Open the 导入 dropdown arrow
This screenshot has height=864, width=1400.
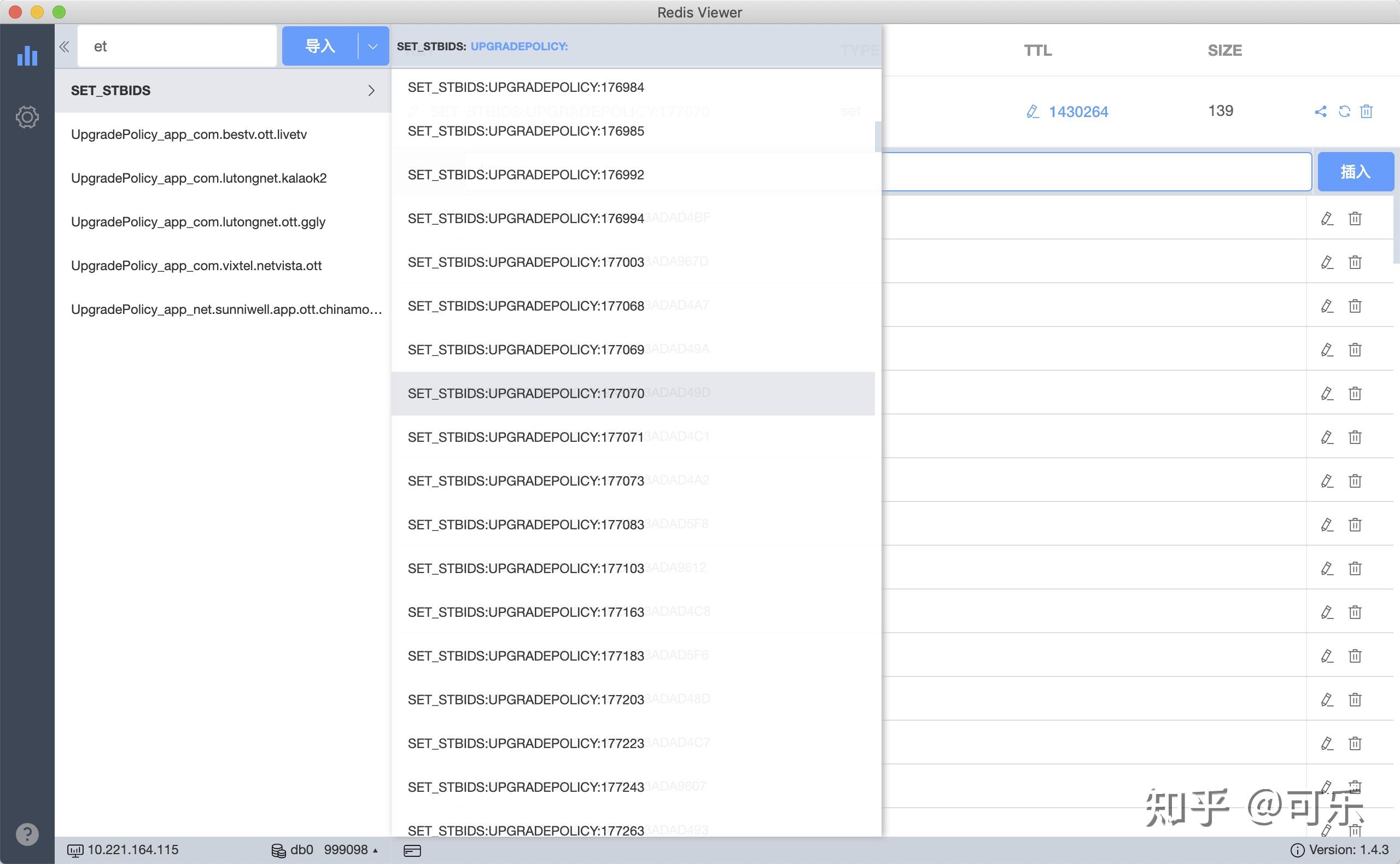click(x=373, y=46)
